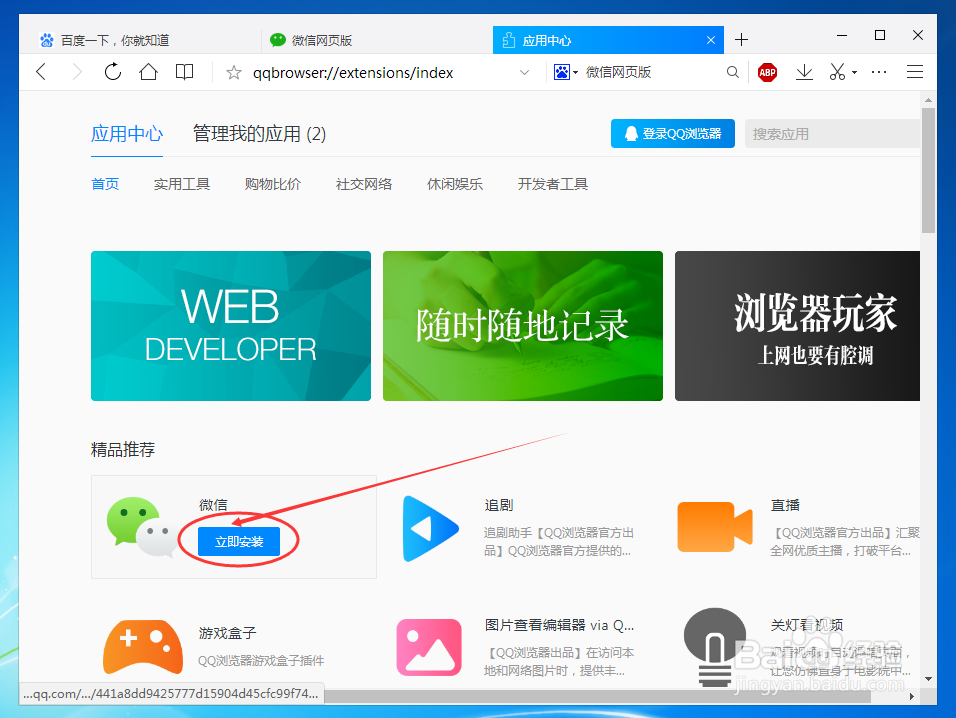Open a new tab with plus button
The image size is (956, 718).
[x=741, y=40]
